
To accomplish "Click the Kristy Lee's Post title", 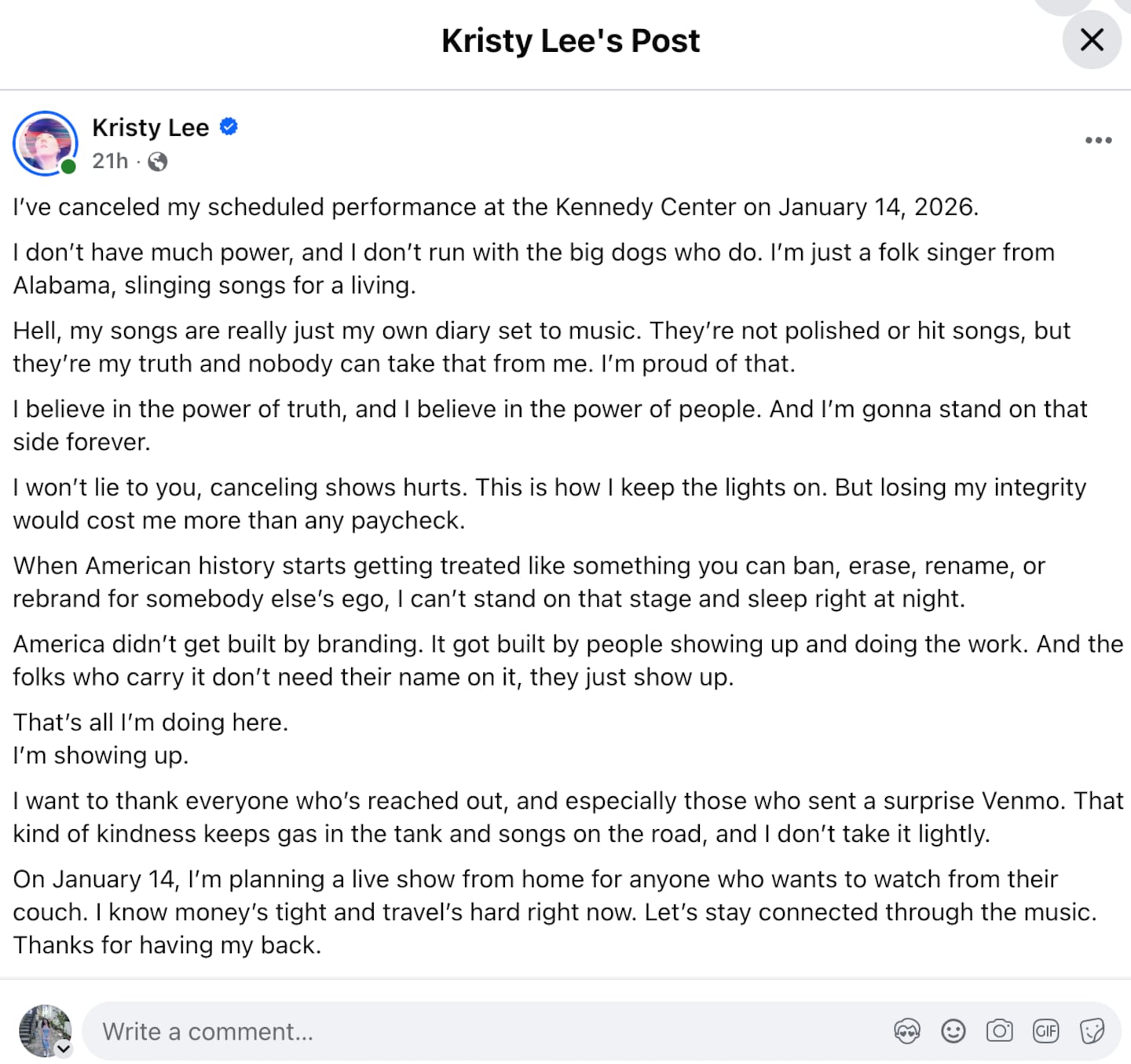I will pyautogui.click(x=571, y=40).
